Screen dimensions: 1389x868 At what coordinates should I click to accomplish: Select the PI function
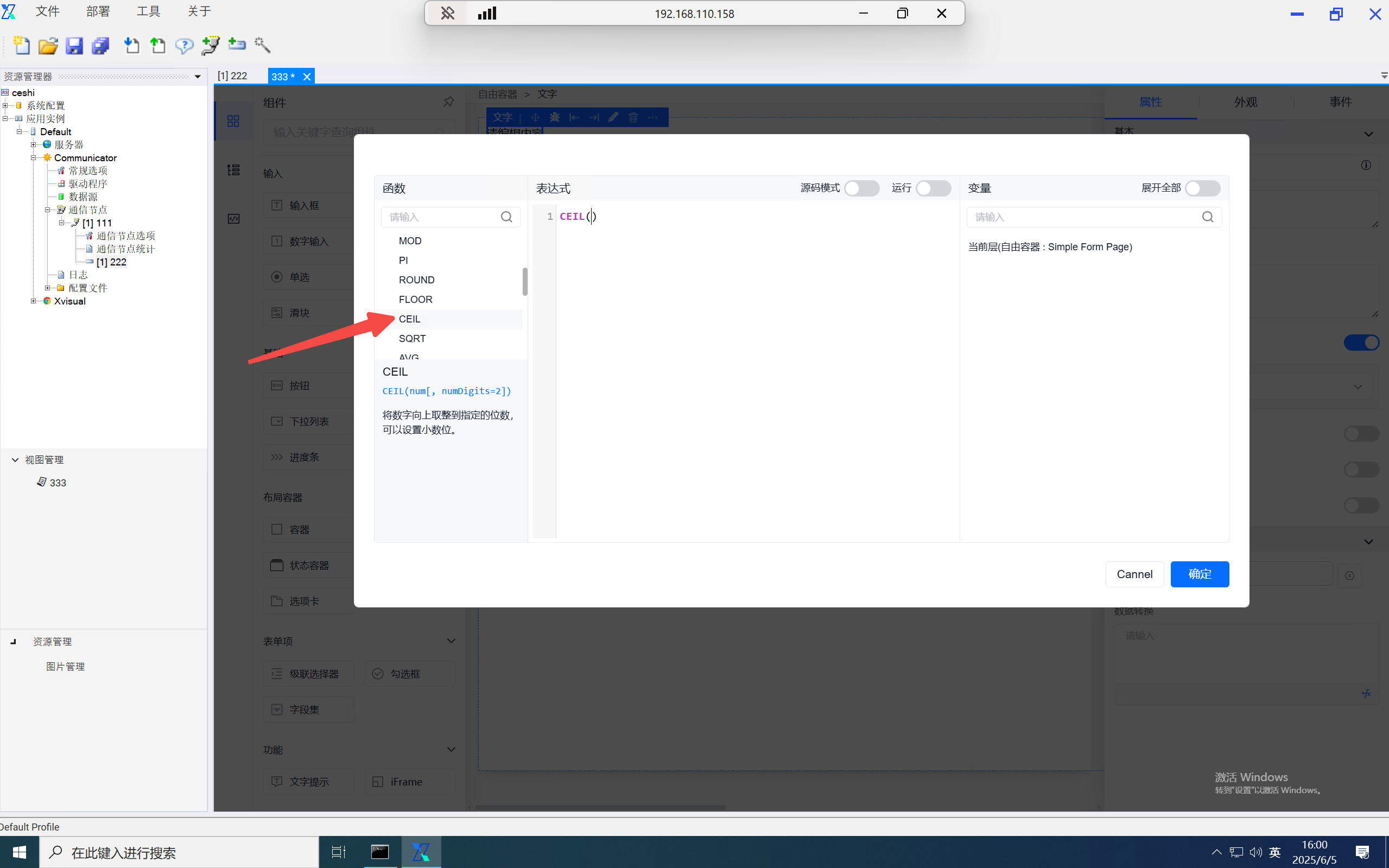point(403,260)
